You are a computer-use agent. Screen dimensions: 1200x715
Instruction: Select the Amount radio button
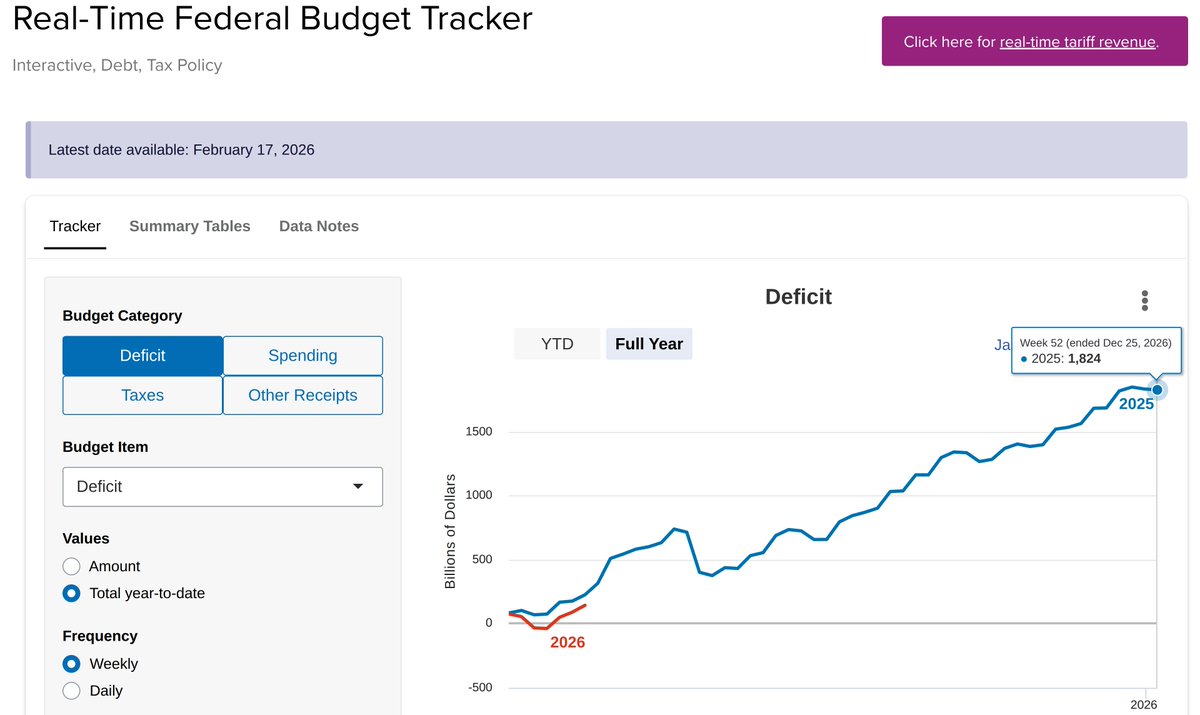pyautogui.click(x=72, y=566)
